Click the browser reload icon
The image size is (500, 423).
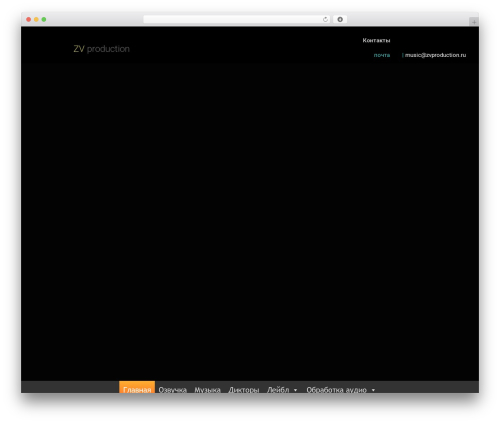(x=325, y=19)
